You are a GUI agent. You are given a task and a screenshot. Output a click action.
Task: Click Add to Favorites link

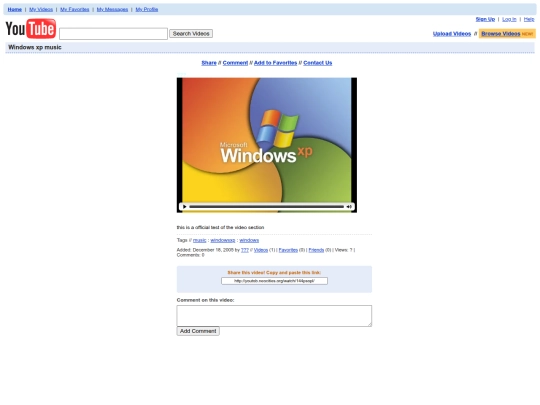[x=276, y=63]
